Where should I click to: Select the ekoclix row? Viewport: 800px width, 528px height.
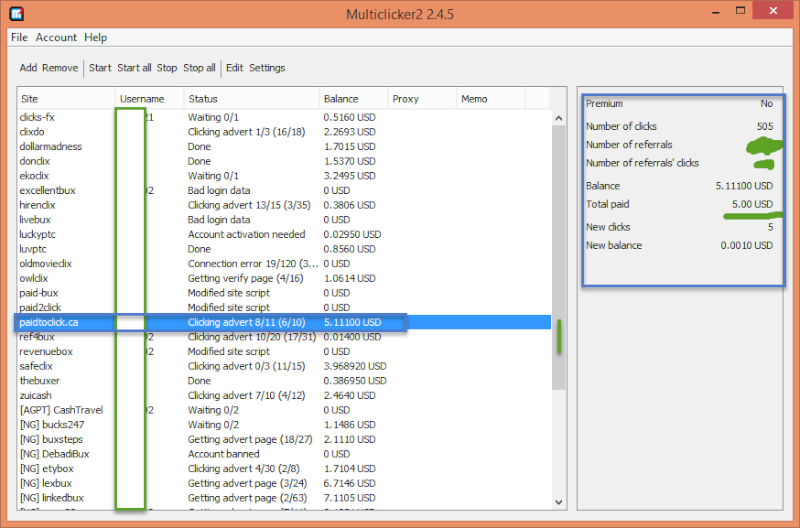284,175
